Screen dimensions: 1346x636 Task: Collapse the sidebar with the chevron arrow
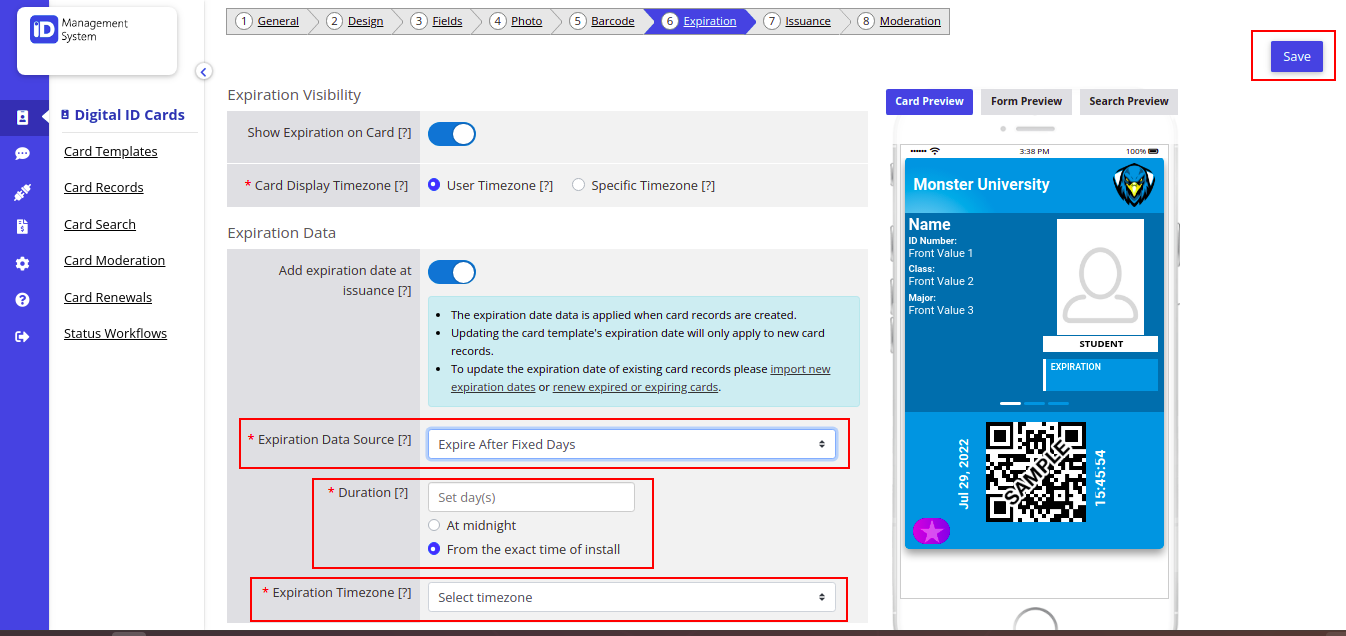[204, 71]
